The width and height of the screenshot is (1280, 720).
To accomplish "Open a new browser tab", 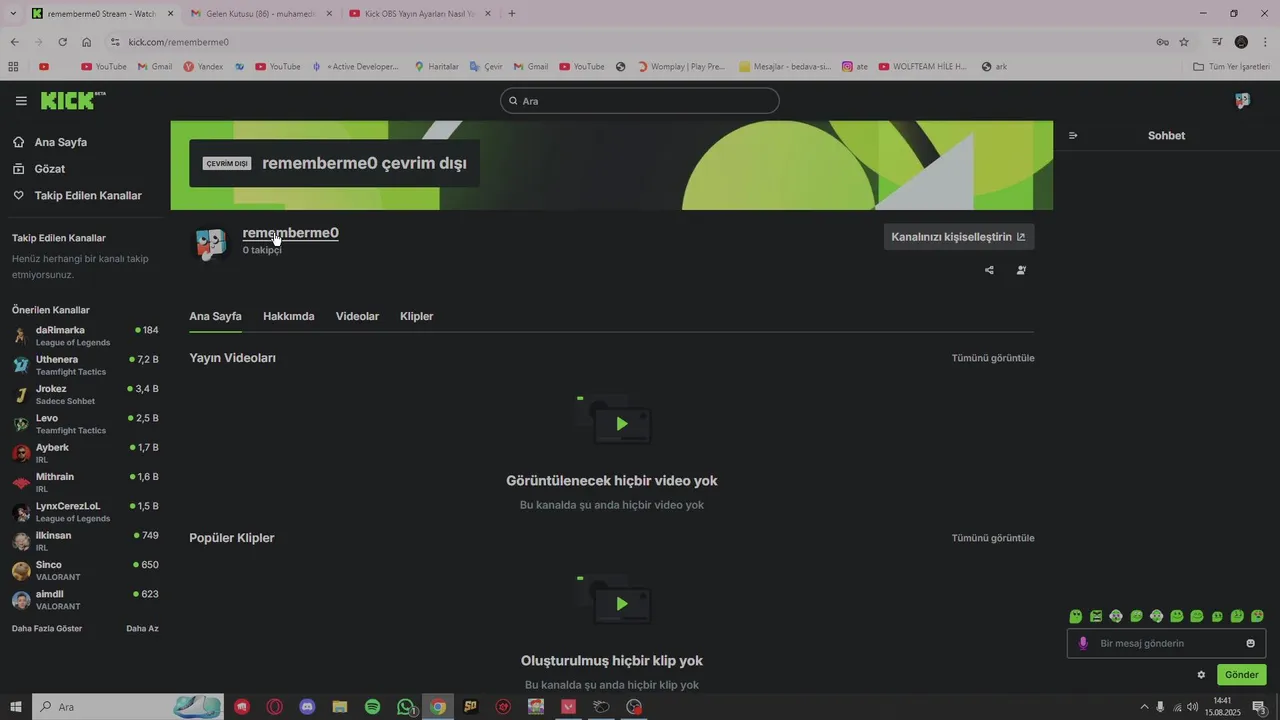I will (x=512, y=13).
